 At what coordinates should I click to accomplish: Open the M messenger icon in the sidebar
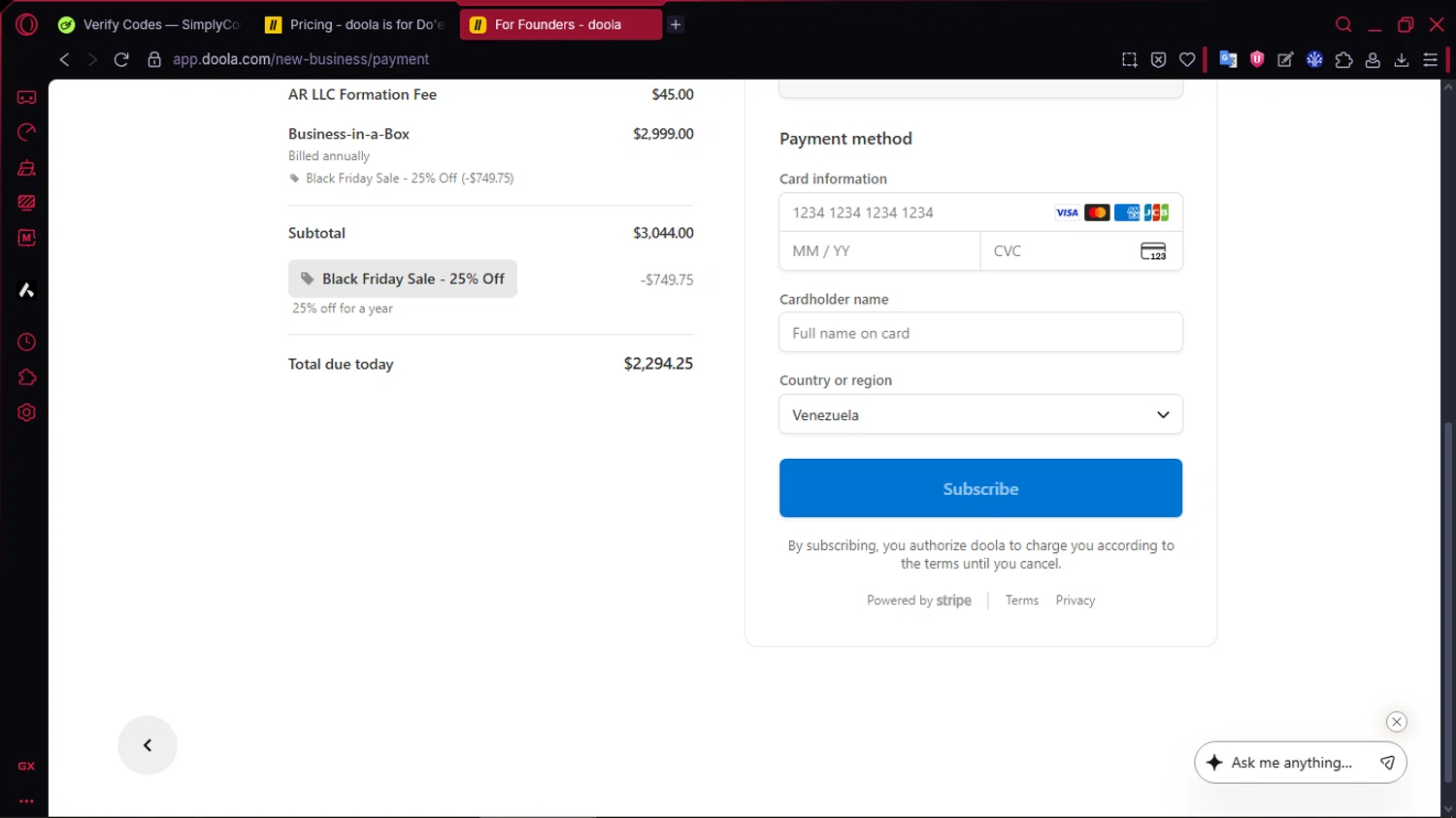[x=26, y=238]
